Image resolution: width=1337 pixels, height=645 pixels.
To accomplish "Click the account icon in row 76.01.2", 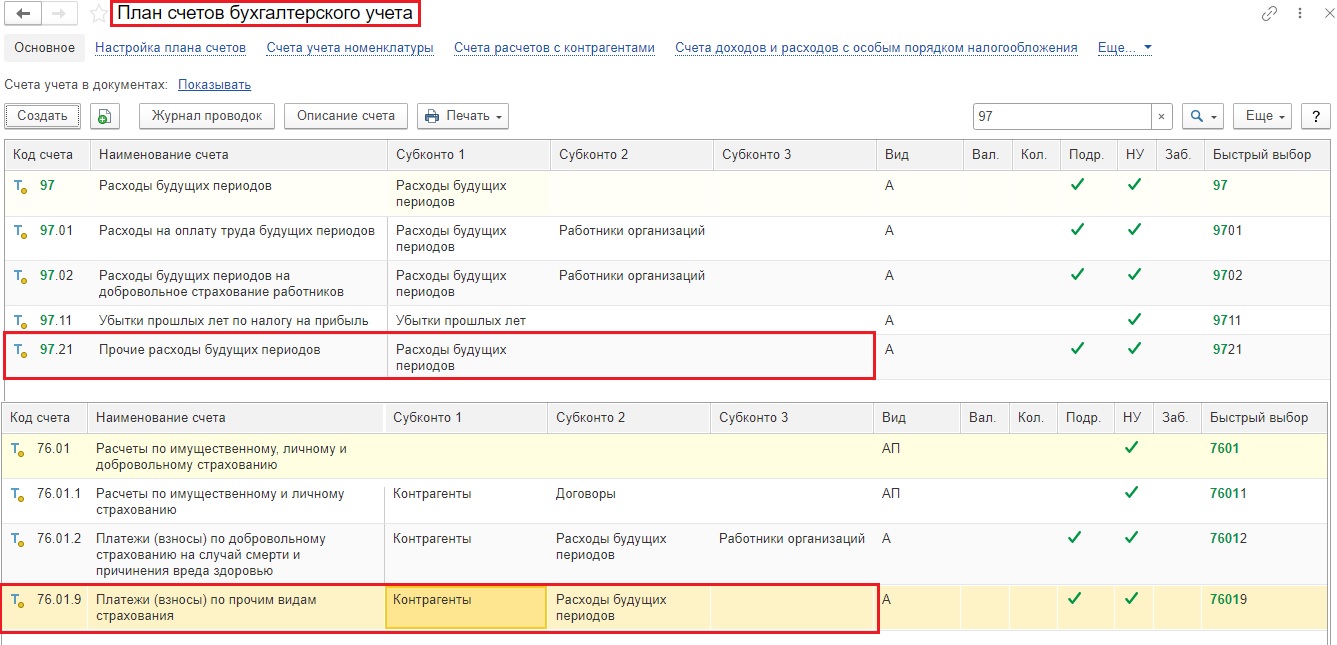I will click(17, 539).
